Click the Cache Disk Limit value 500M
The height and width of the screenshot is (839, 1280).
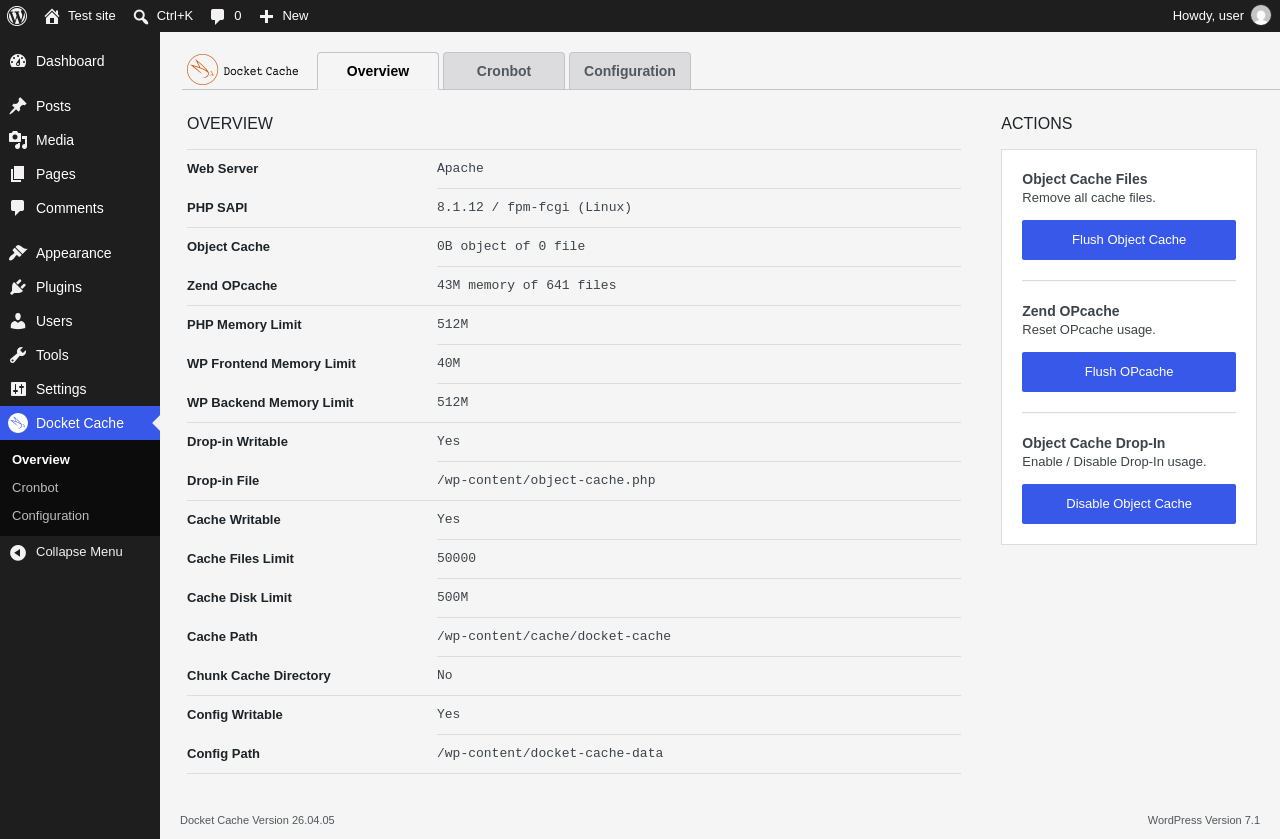pos(452,598)
